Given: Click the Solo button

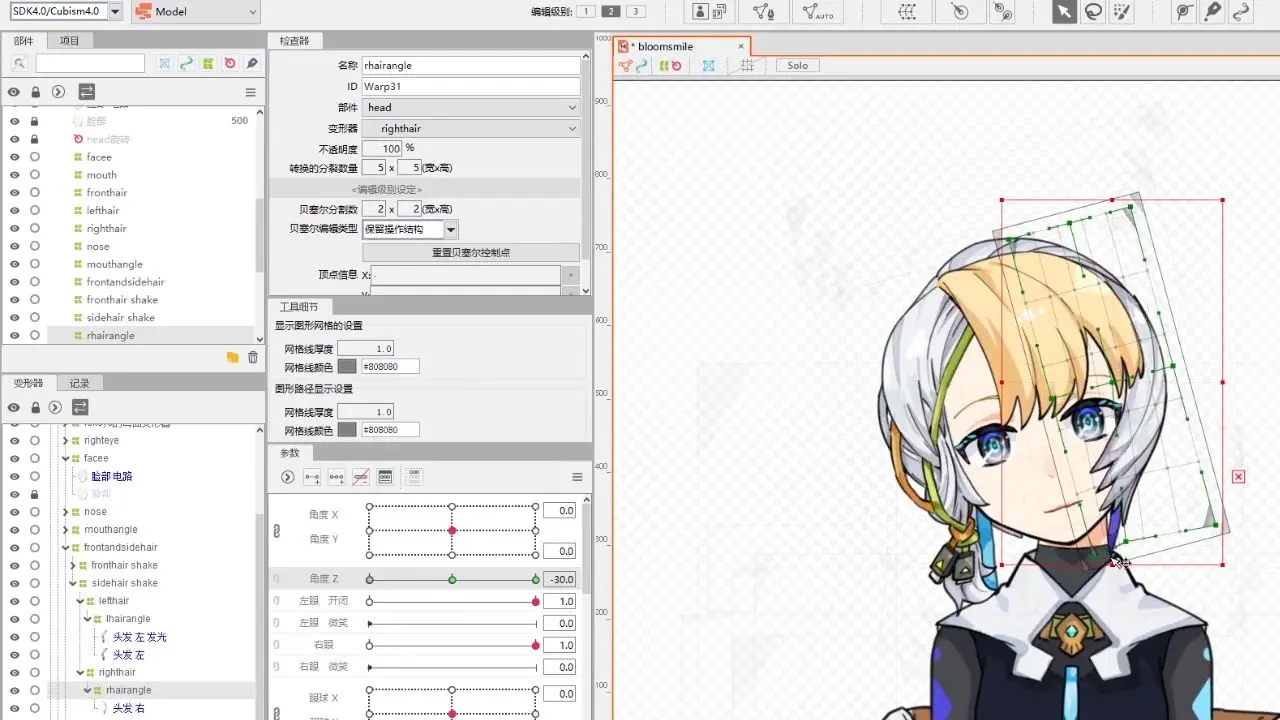Looking at the screenshot, I should click(797, 65).
